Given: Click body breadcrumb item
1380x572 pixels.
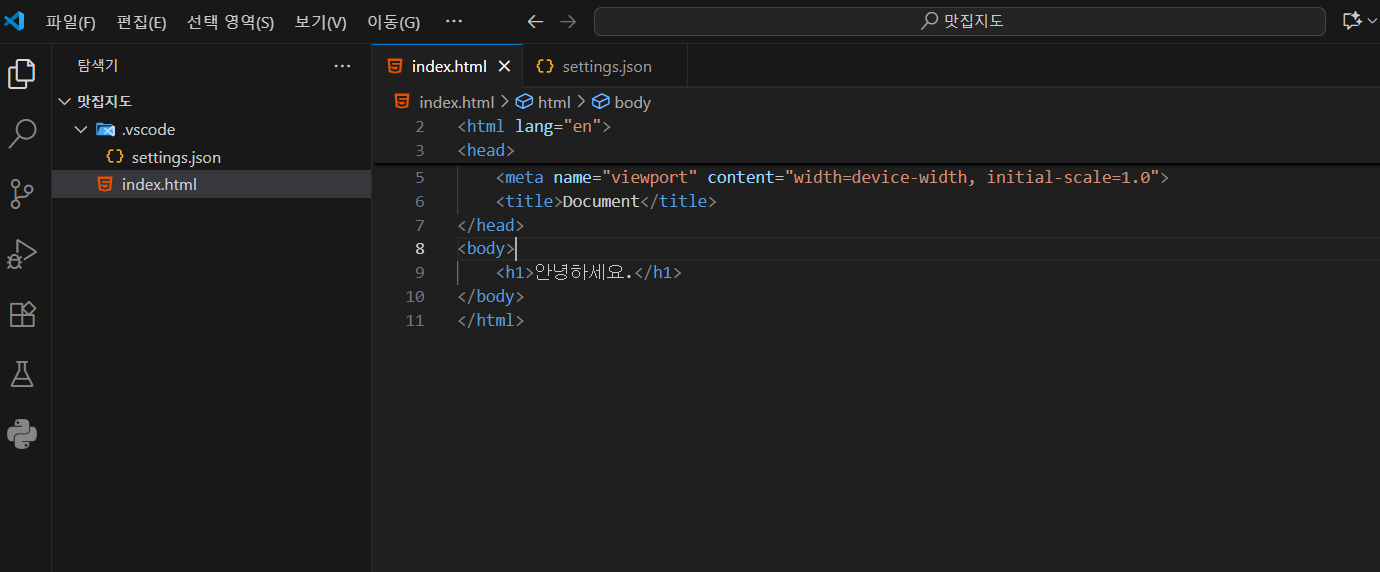Looking at the screenshot, I should (633, 102).
